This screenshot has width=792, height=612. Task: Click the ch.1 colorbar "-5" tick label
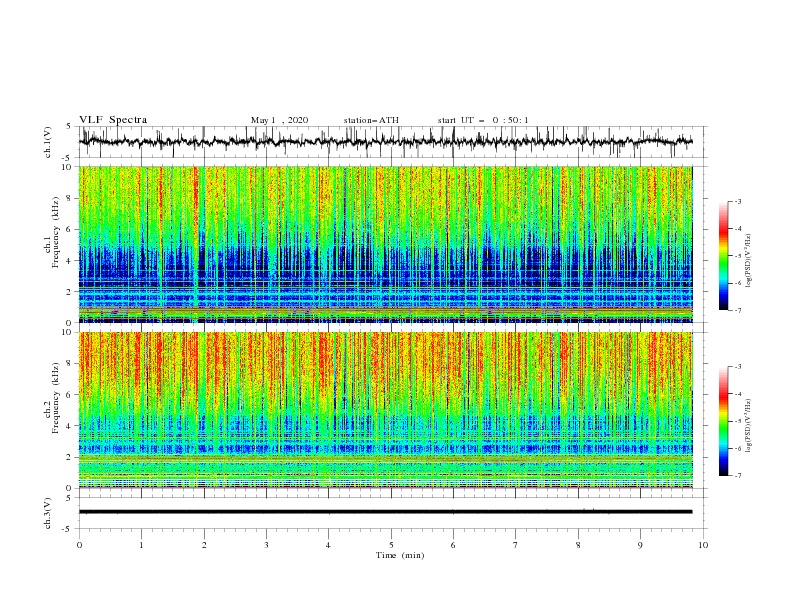tap(738, 256)
